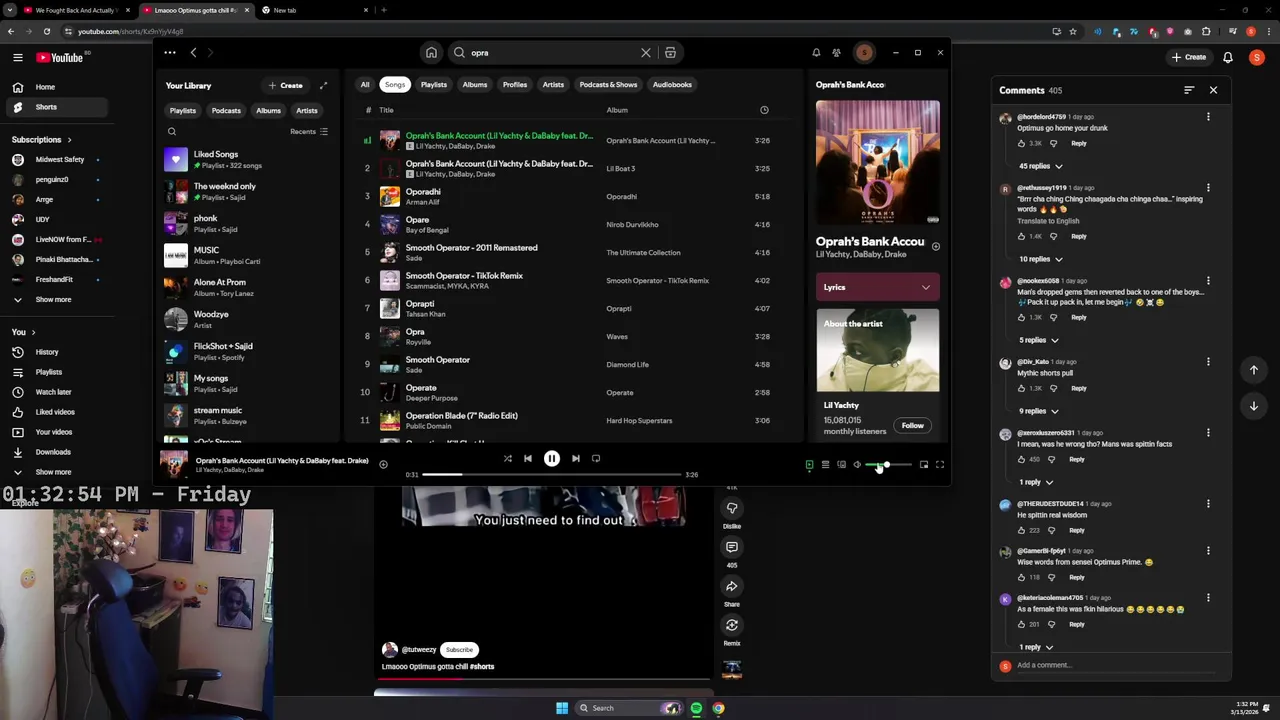Select the Playlists search filter
Image resolution: width=1280 pixels, height=720 pixels.
point(434,85)
